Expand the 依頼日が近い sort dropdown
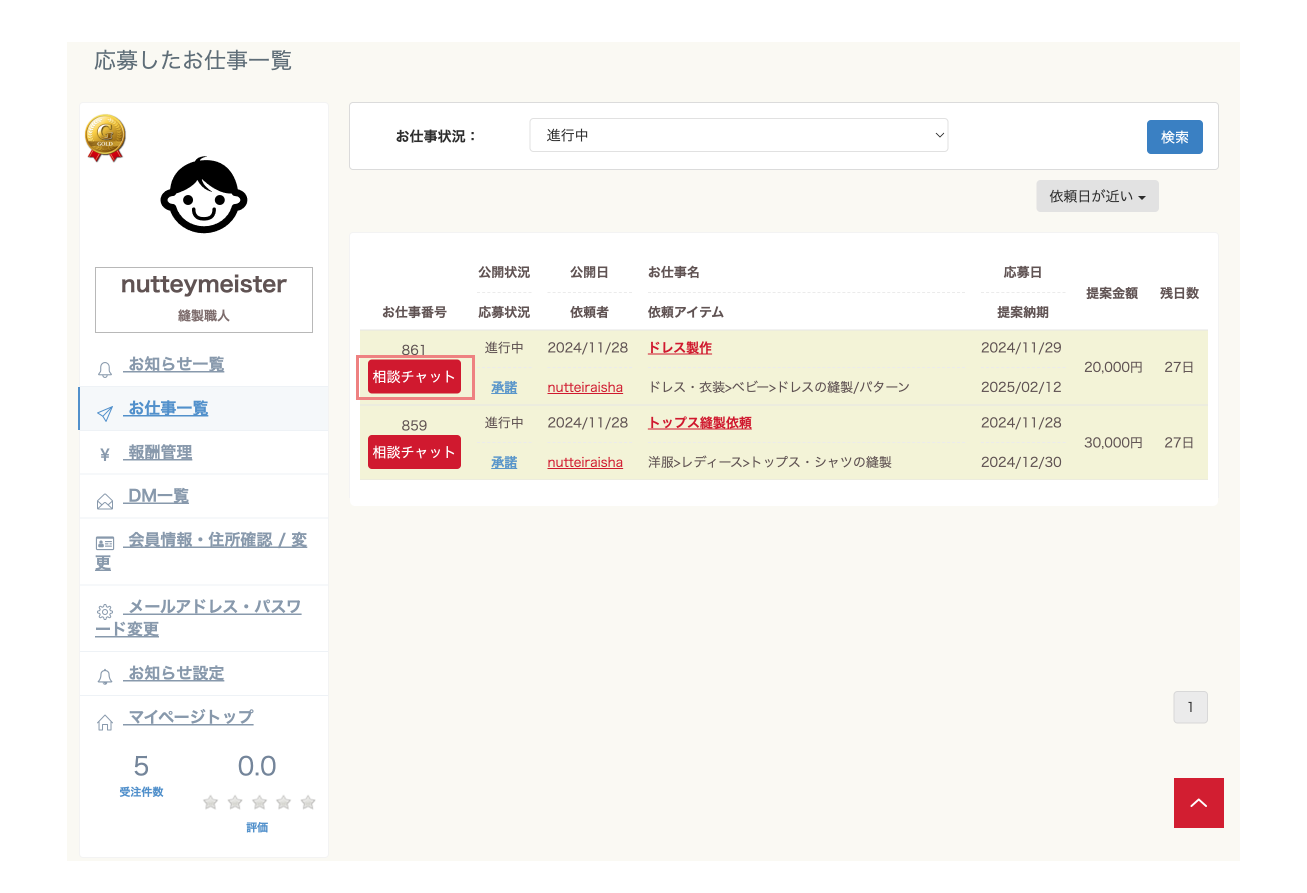The height and width of the screenshot is (893, 1307). (1097, 197)
